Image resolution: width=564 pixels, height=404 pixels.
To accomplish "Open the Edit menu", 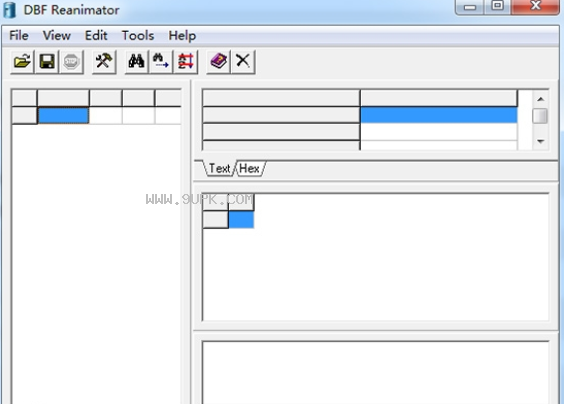I will (96, 36).
